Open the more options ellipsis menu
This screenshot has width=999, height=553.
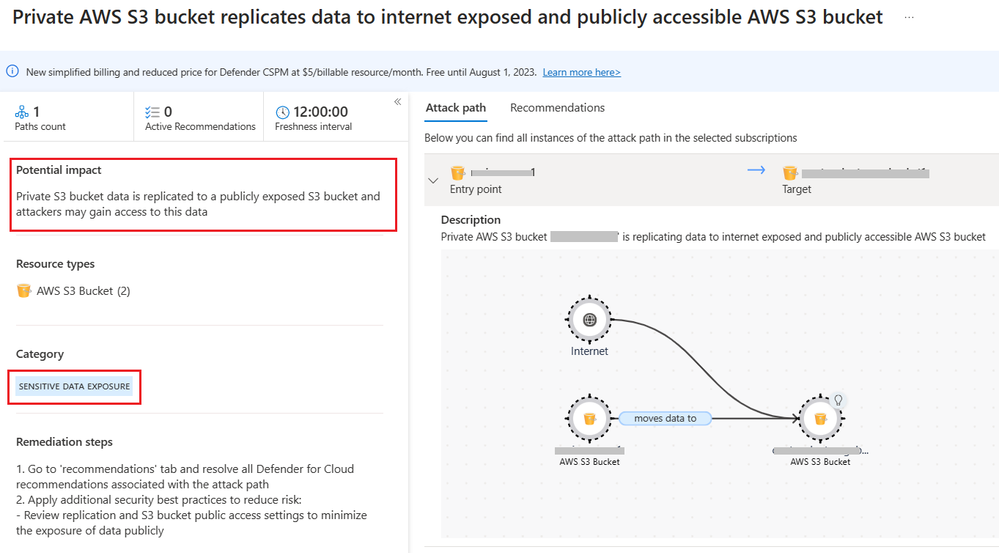(908, 18)
